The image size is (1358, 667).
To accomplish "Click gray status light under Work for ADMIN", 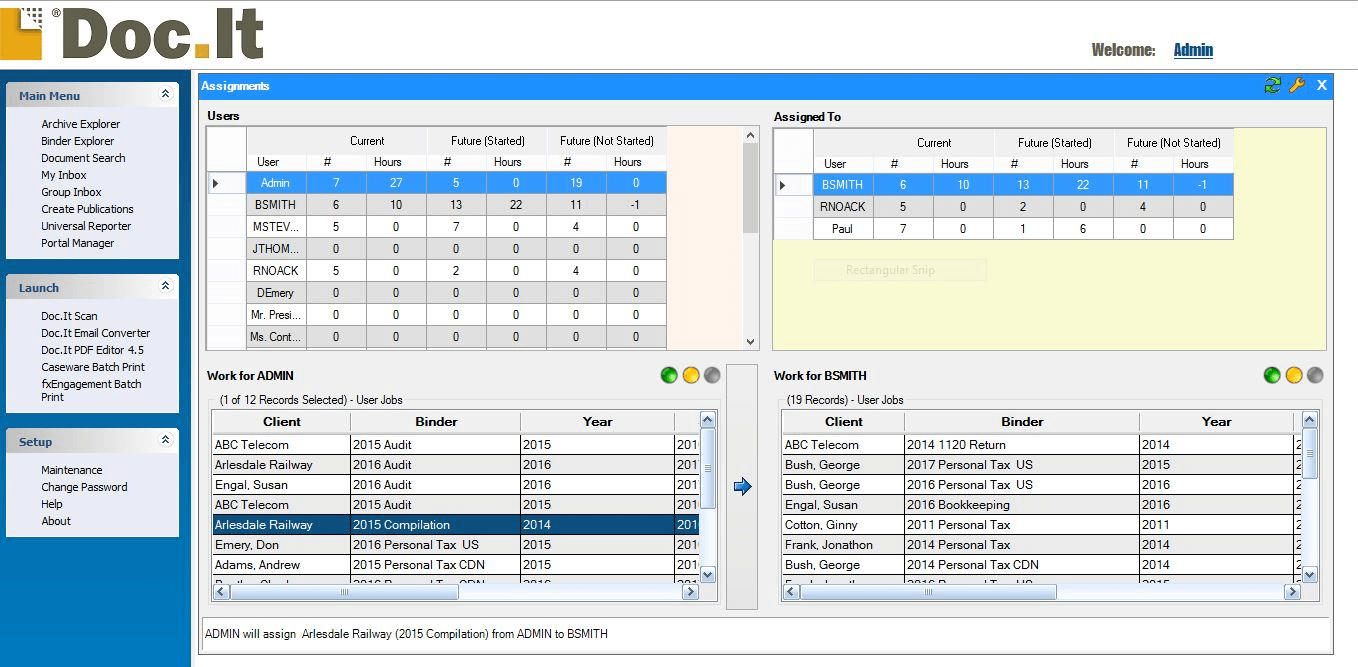I will coord(712,376).
